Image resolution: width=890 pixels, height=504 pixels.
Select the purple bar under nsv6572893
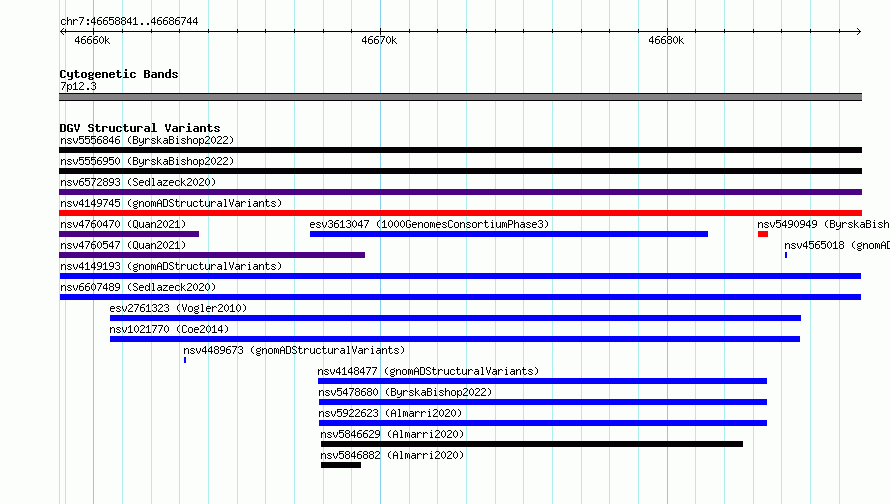pos(460,192)
